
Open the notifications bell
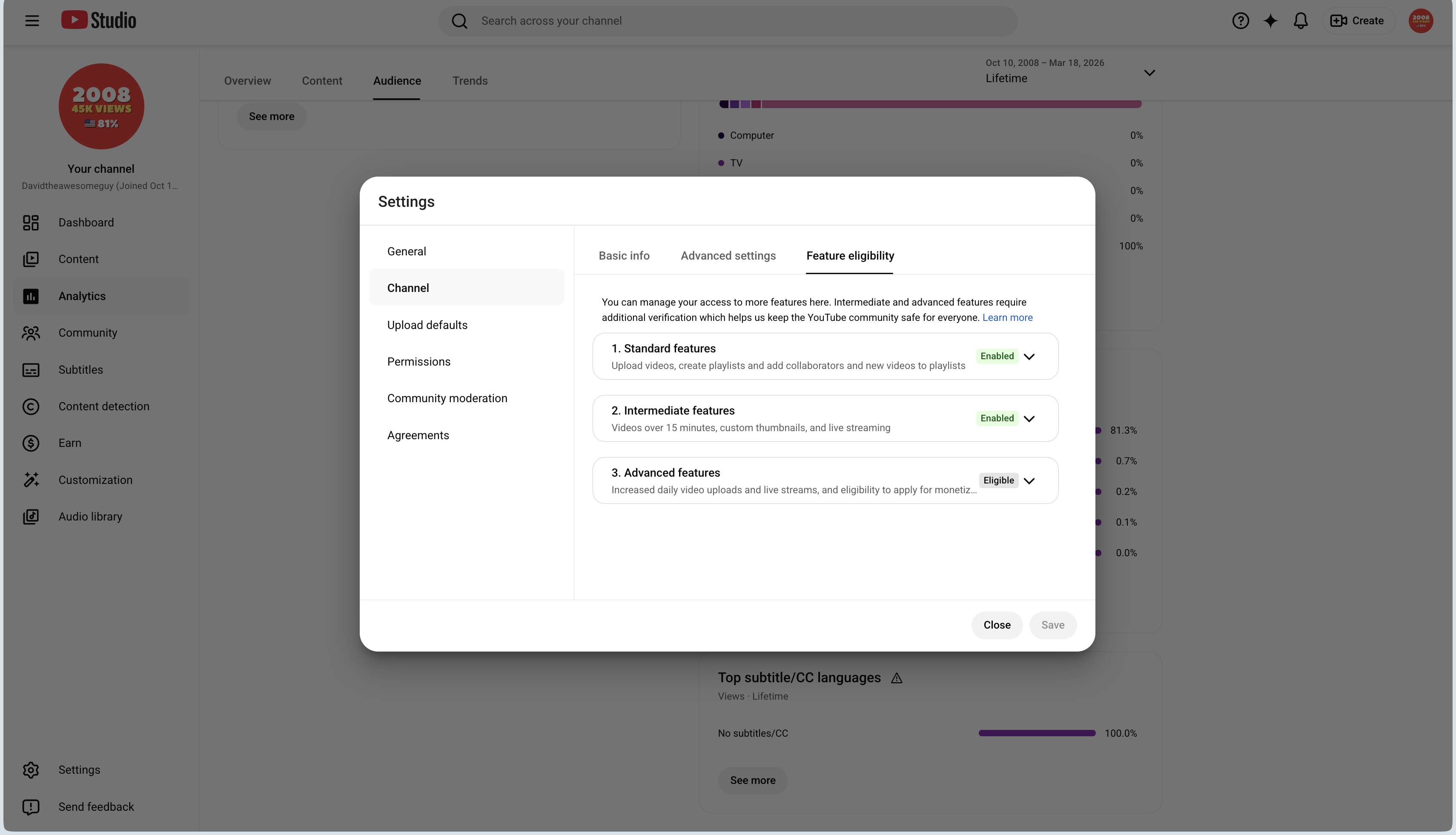[1301, 21]
